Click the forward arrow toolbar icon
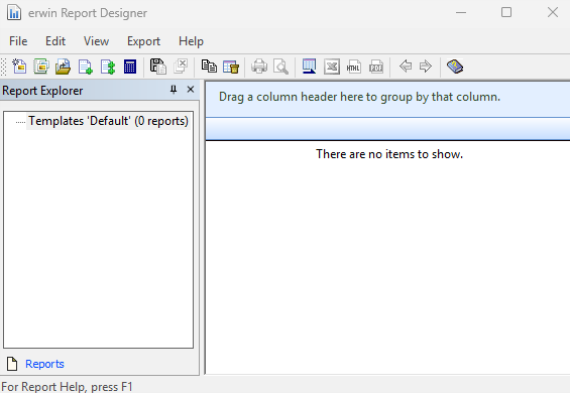Viewport: 570px width, 393px height. coord(425,67)
